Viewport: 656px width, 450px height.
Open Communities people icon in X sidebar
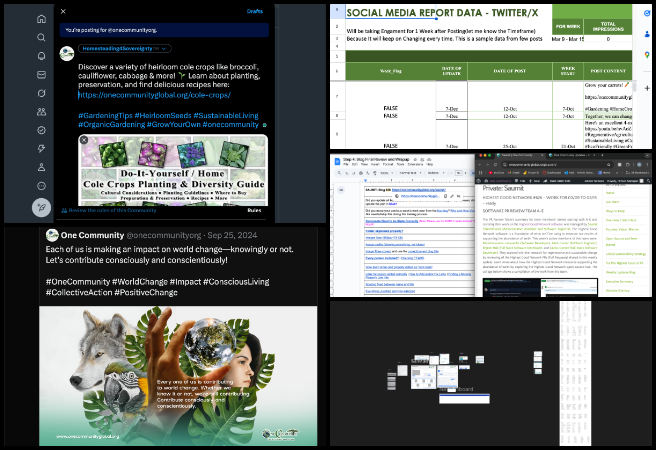(41, 112)
